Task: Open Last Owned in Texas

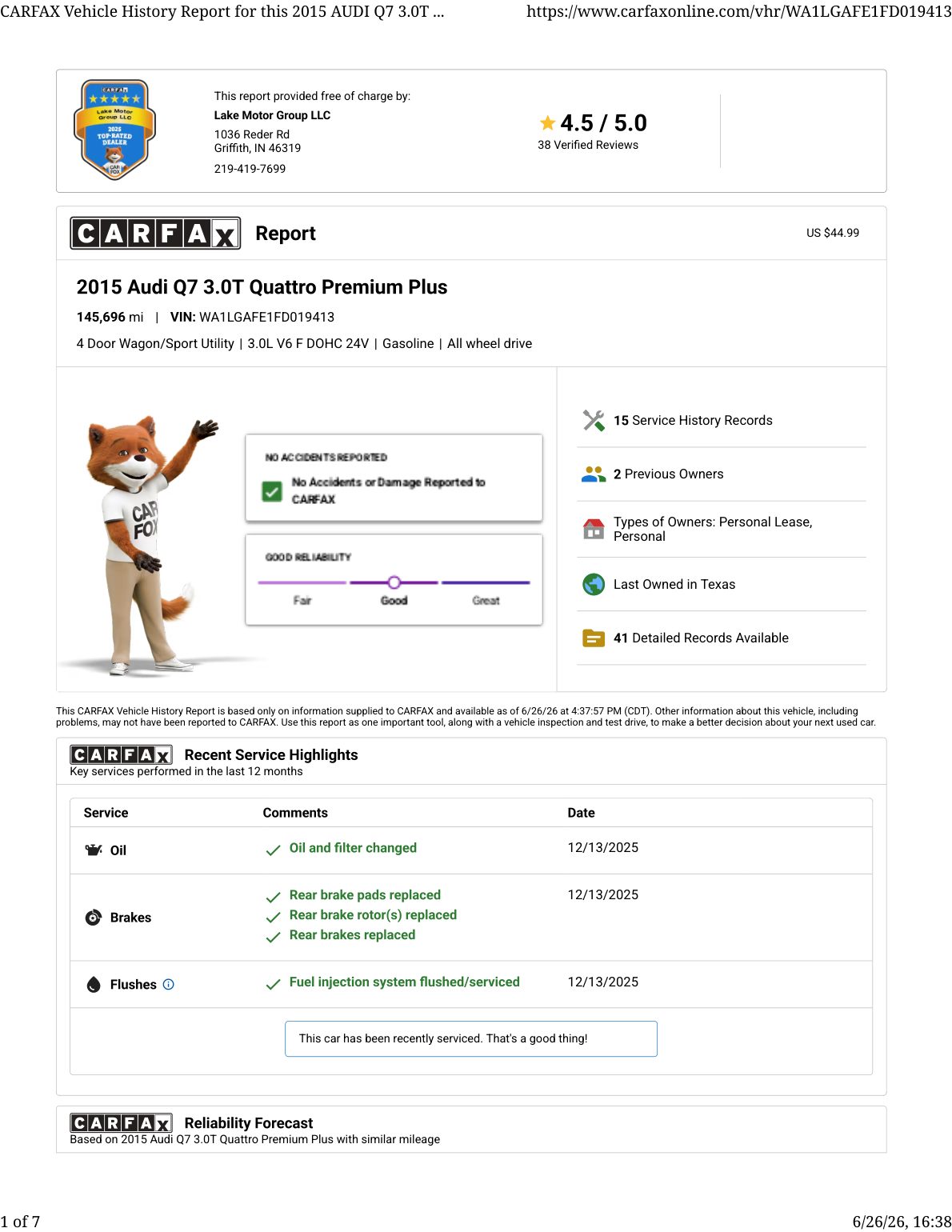Action: pyautogui.click(x=674, y=585)
